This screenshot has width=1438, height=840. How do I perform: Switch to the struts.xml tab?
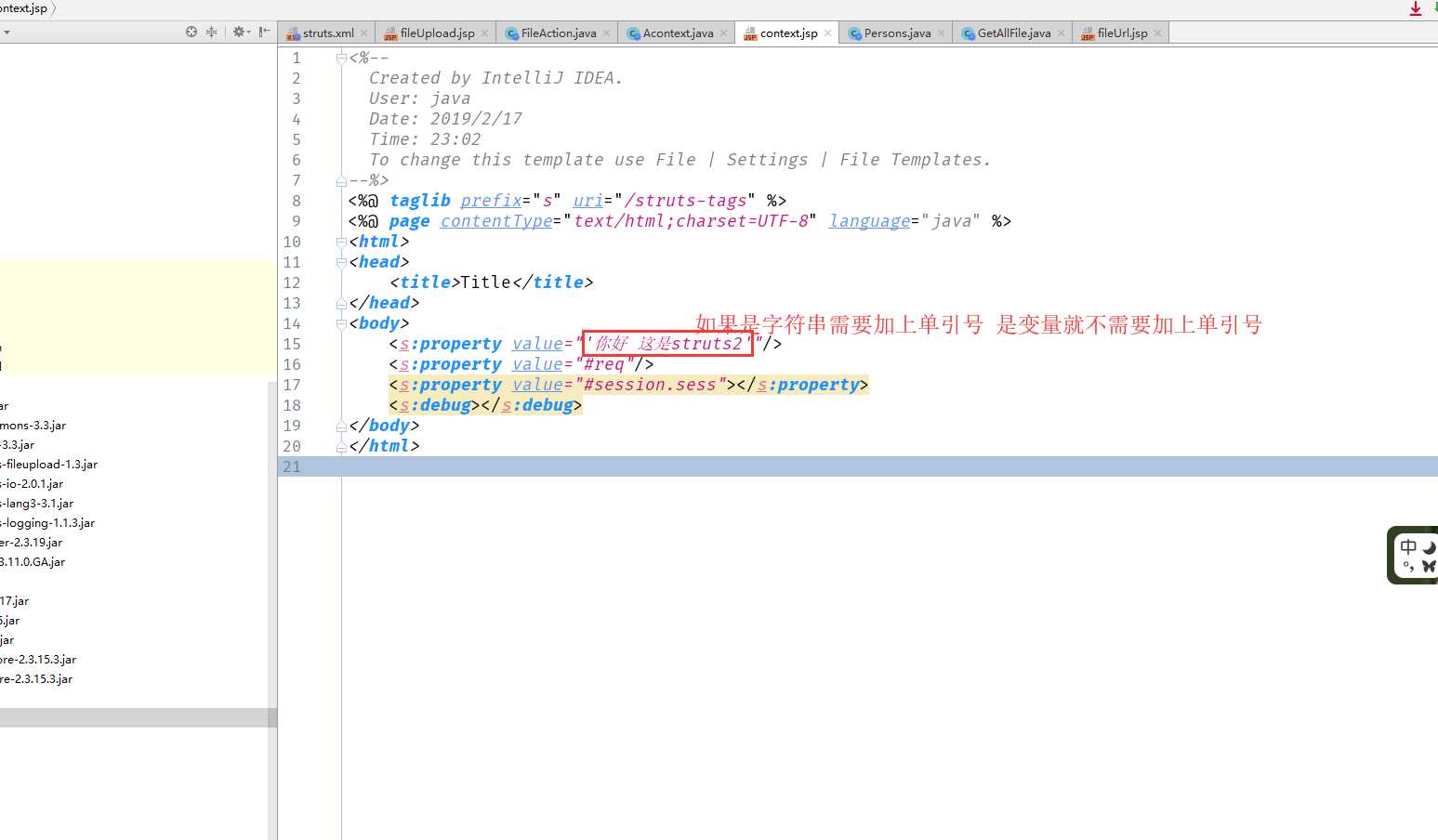tap(328, 33)
